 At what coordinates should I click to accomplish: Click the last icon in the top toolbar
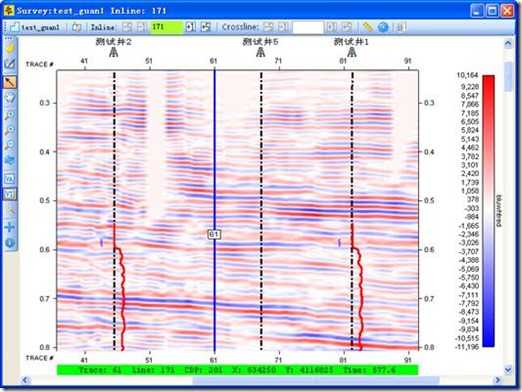(x=401, y=27)
